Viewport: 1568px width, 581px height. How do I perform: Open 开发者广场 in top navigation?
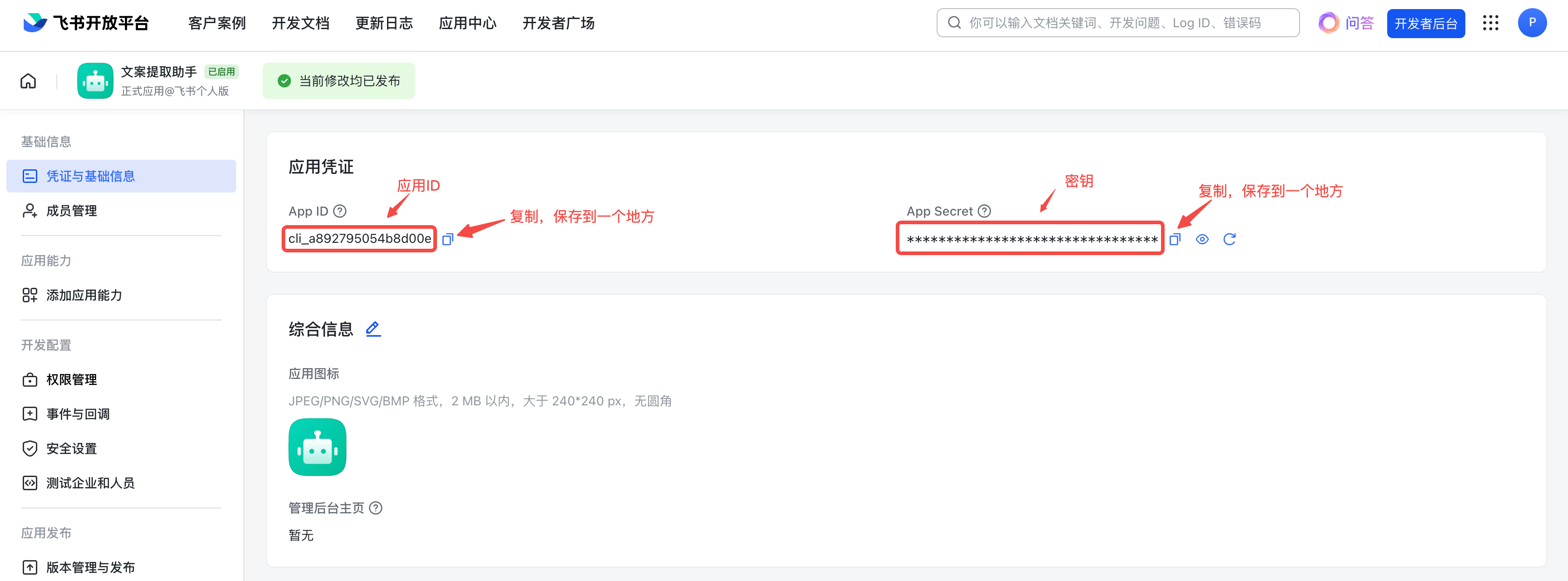[x=558, y=23]
